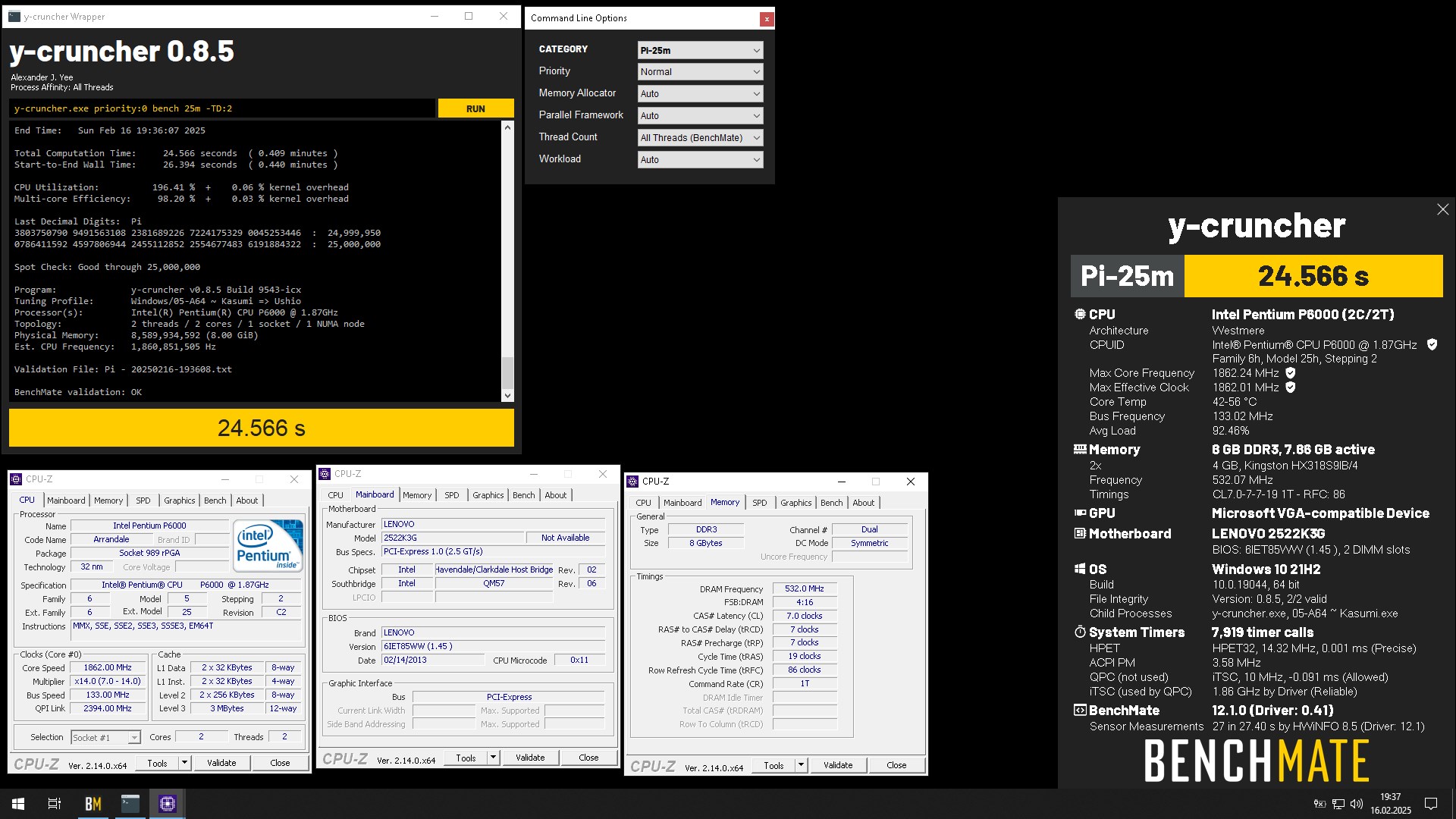The height and width of the screenshot is (819, 1456).
Task: Click the CPUID verified shield icon
Action: 1432,344
